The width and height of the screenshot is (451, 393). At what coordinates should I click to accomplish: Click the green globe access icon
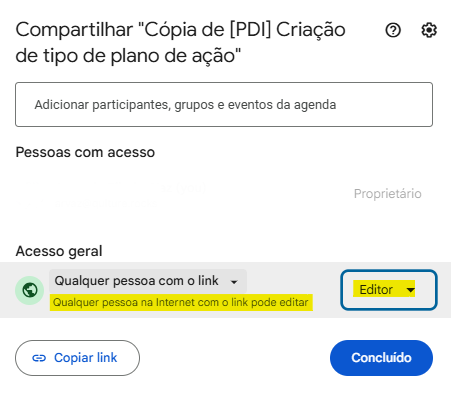point(30,290)
